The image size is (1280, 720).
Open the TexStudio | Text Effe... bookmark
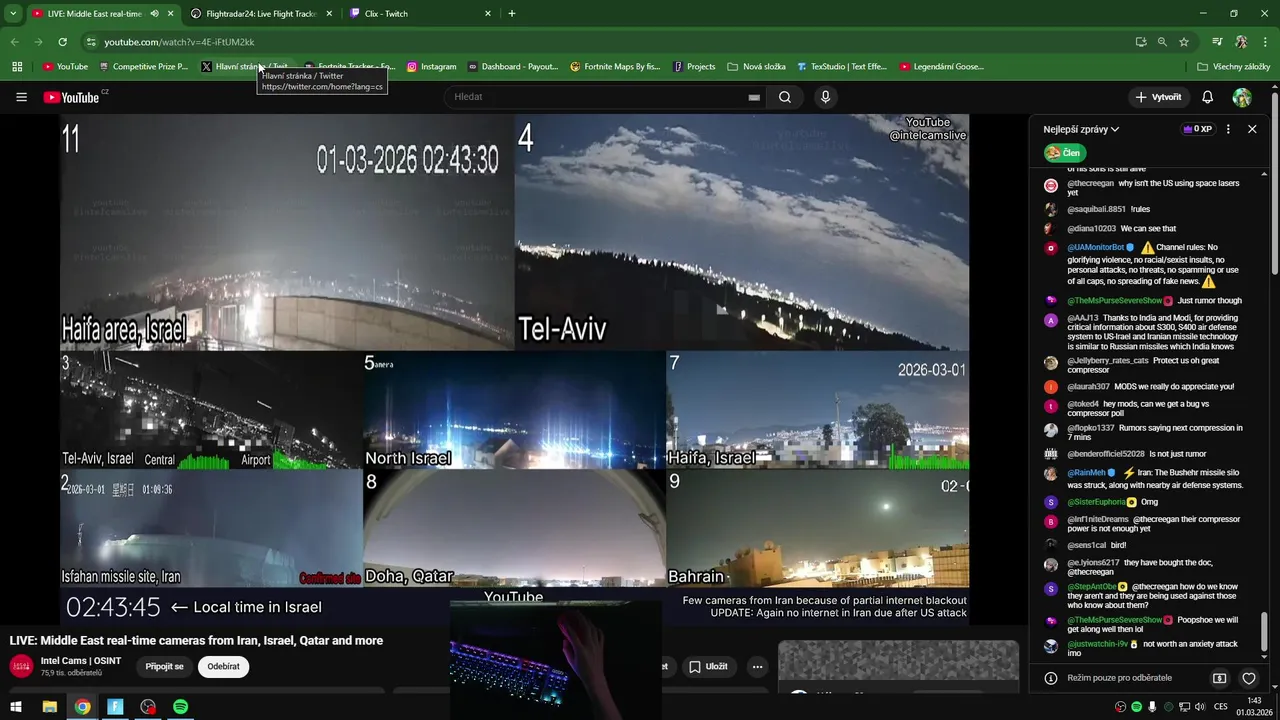(842, 67)
